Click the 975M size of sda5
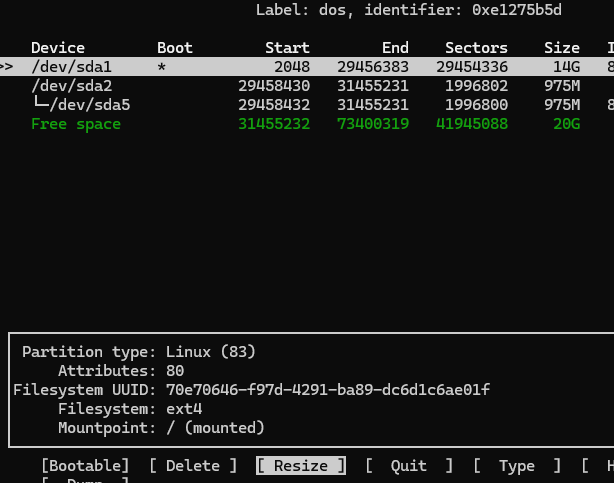614x483 pixels. coord(562,105)
